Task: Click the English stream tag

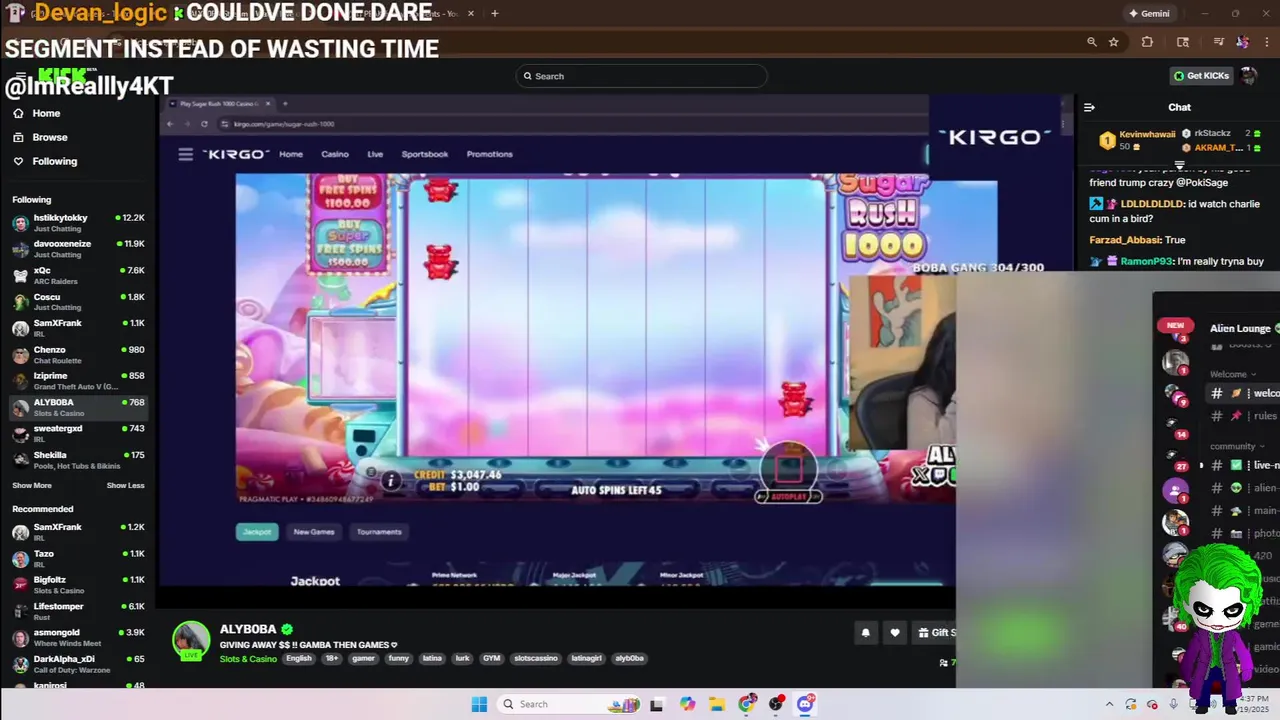Action: click(298, 658)
